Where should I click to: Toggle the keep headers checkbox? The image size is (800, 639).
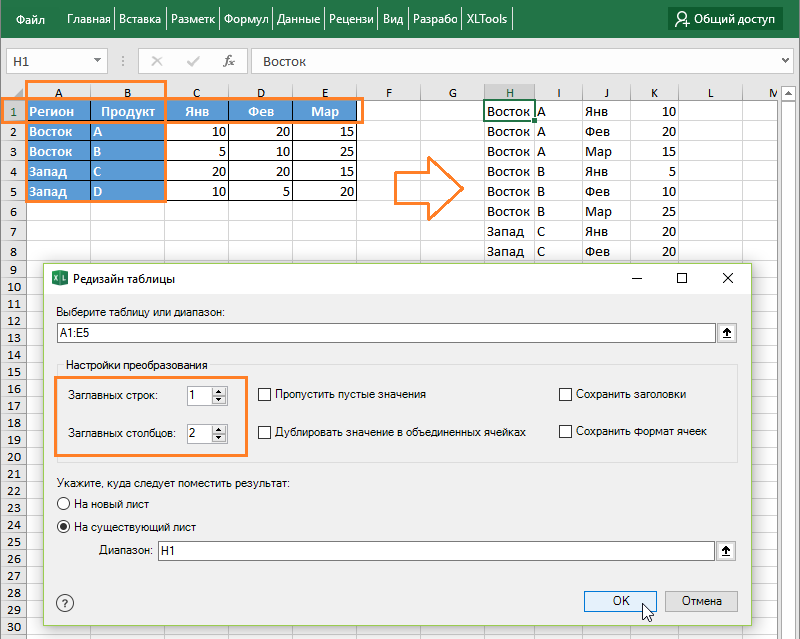[566, 394]
